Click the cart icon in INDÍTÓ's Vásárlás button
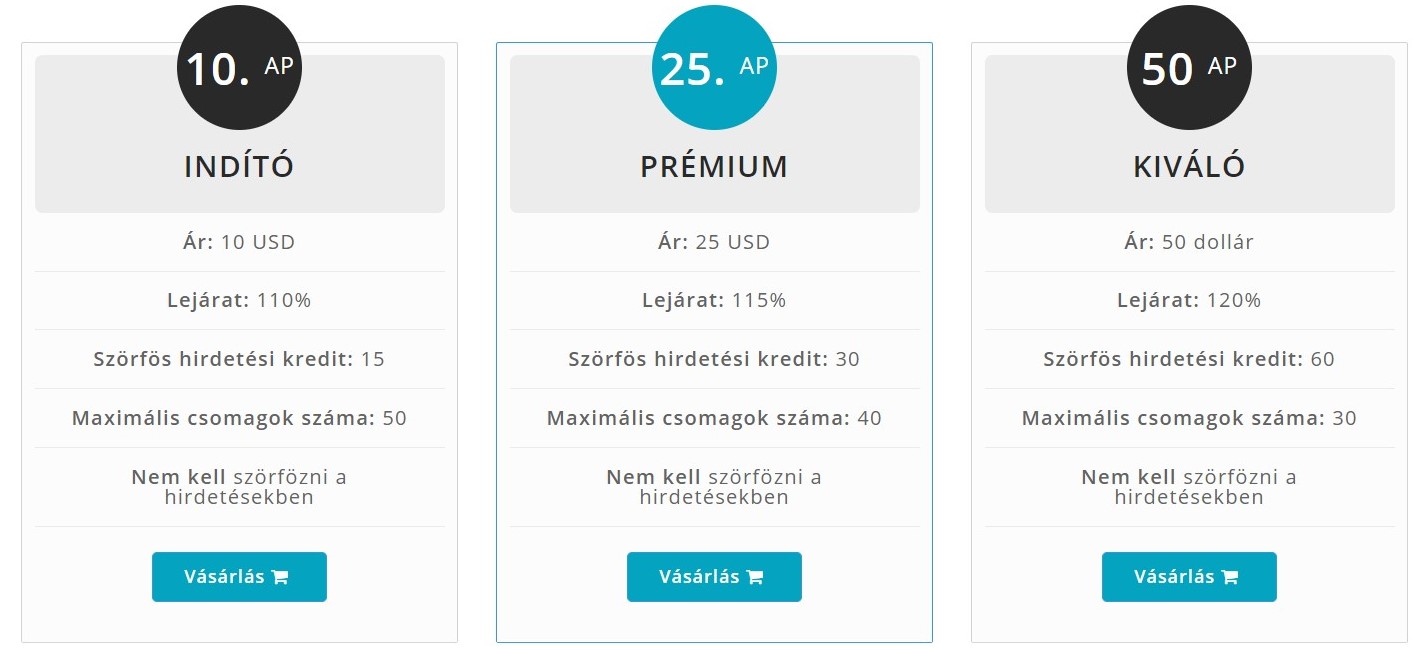 (x=280, y=577)
